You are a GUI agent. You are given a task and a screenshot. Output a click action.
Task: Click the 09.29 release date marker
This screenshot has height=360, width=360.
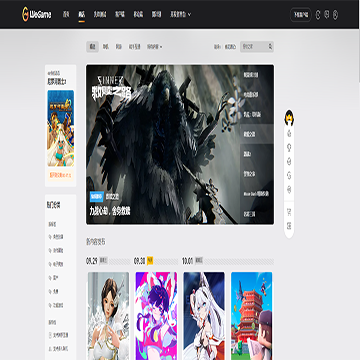[x=91, y=261]
